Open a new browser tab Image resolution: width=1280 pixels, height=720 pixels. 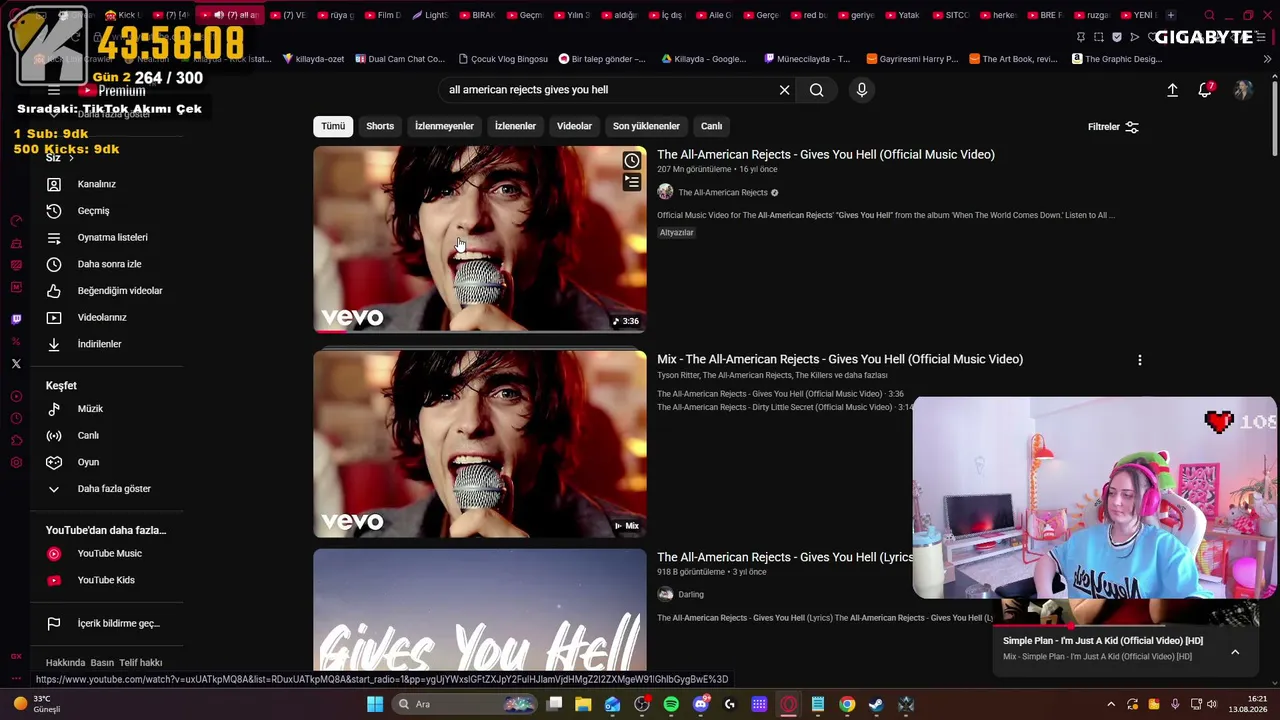1171,15
